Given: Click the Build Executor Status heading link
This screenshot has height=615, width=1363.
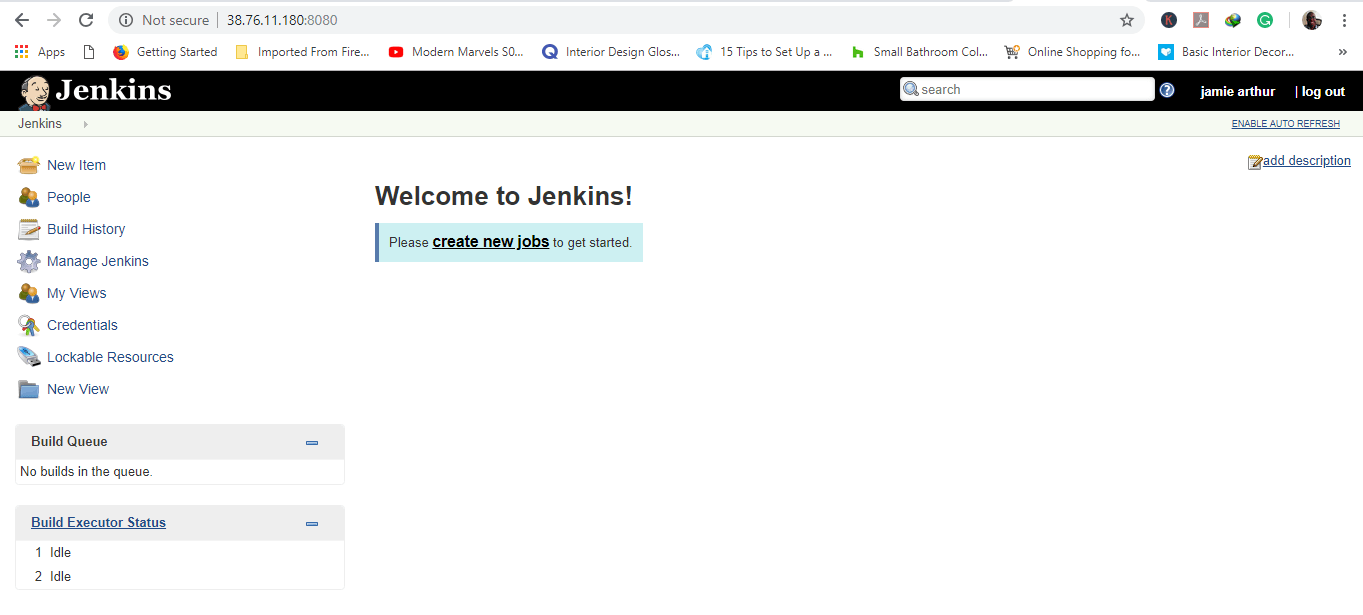Looking at the screenshot, I should (x=98, y=523).
